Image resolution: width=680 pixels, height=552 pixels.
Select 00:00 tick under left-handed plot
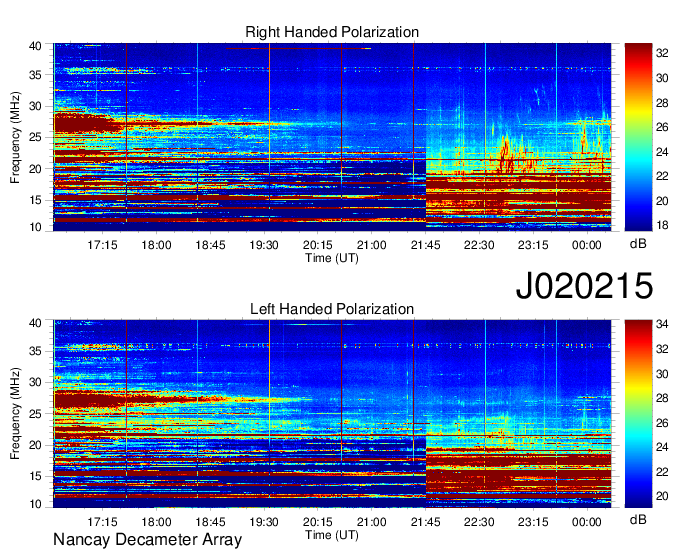click(587, 522)
